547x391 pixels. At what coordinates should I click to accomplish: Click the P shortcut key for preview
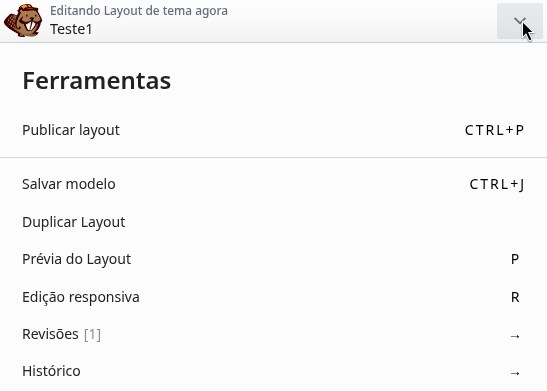click(x=515, y=259)
